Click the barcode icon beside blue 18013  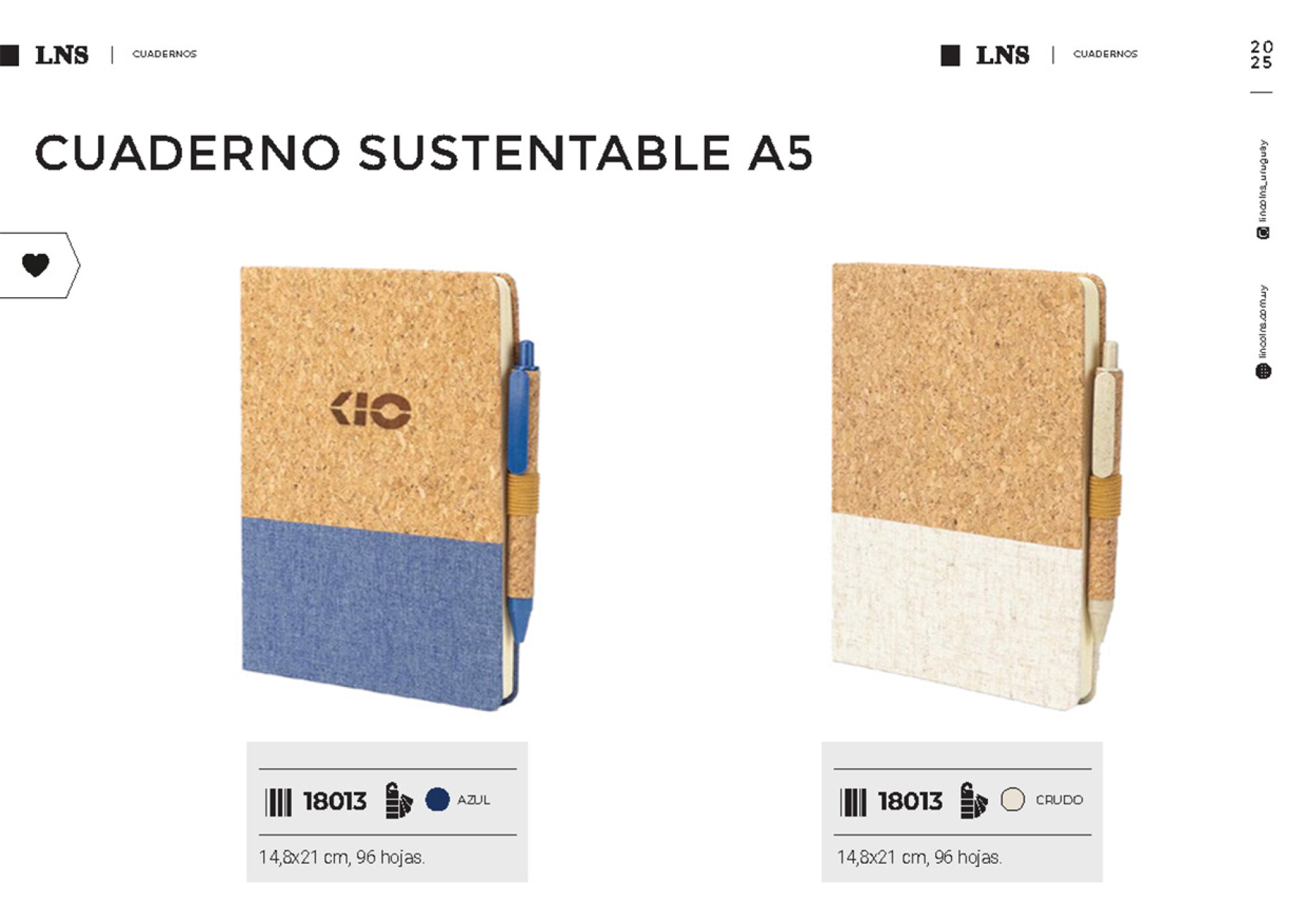278,802
